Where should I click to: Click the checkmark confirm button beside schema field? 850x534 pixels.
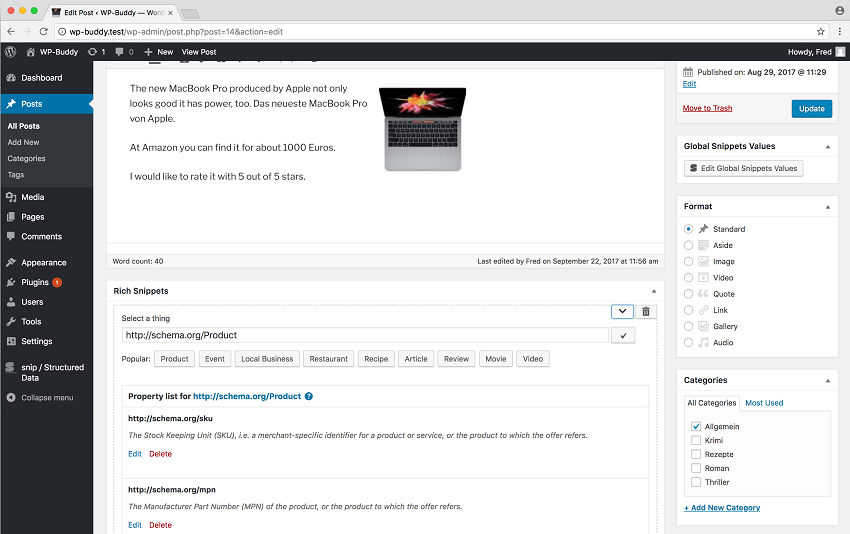pyautogui.click(x=622, y=335)
